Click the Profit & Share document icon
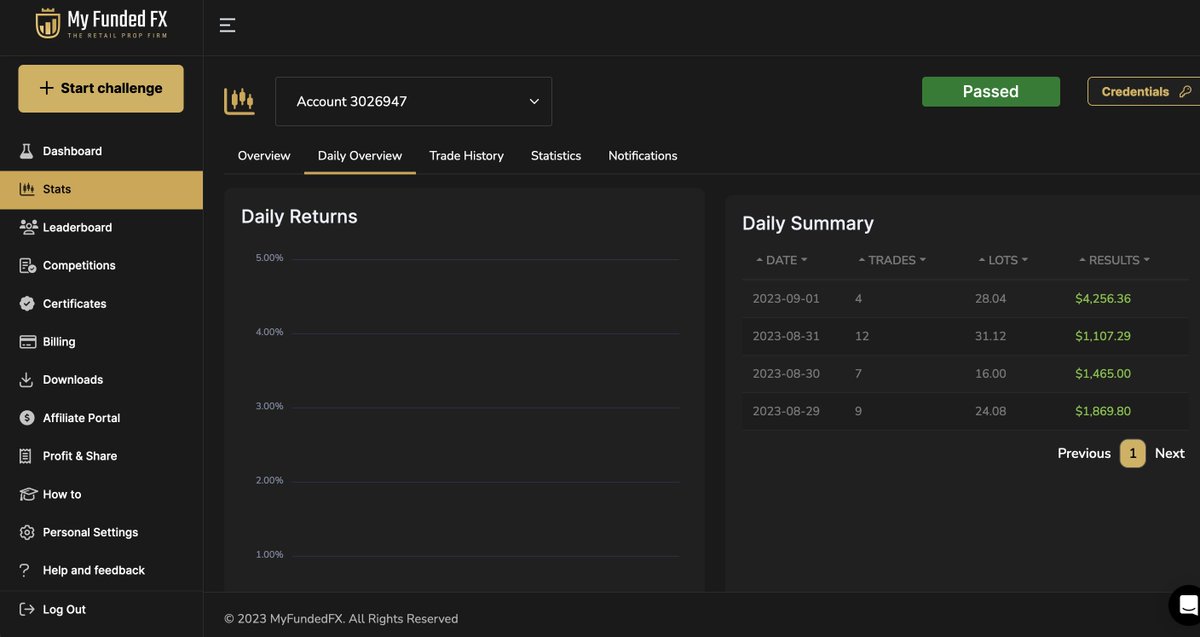This screenshot has height=637, width=1200. tap(27, 456)
